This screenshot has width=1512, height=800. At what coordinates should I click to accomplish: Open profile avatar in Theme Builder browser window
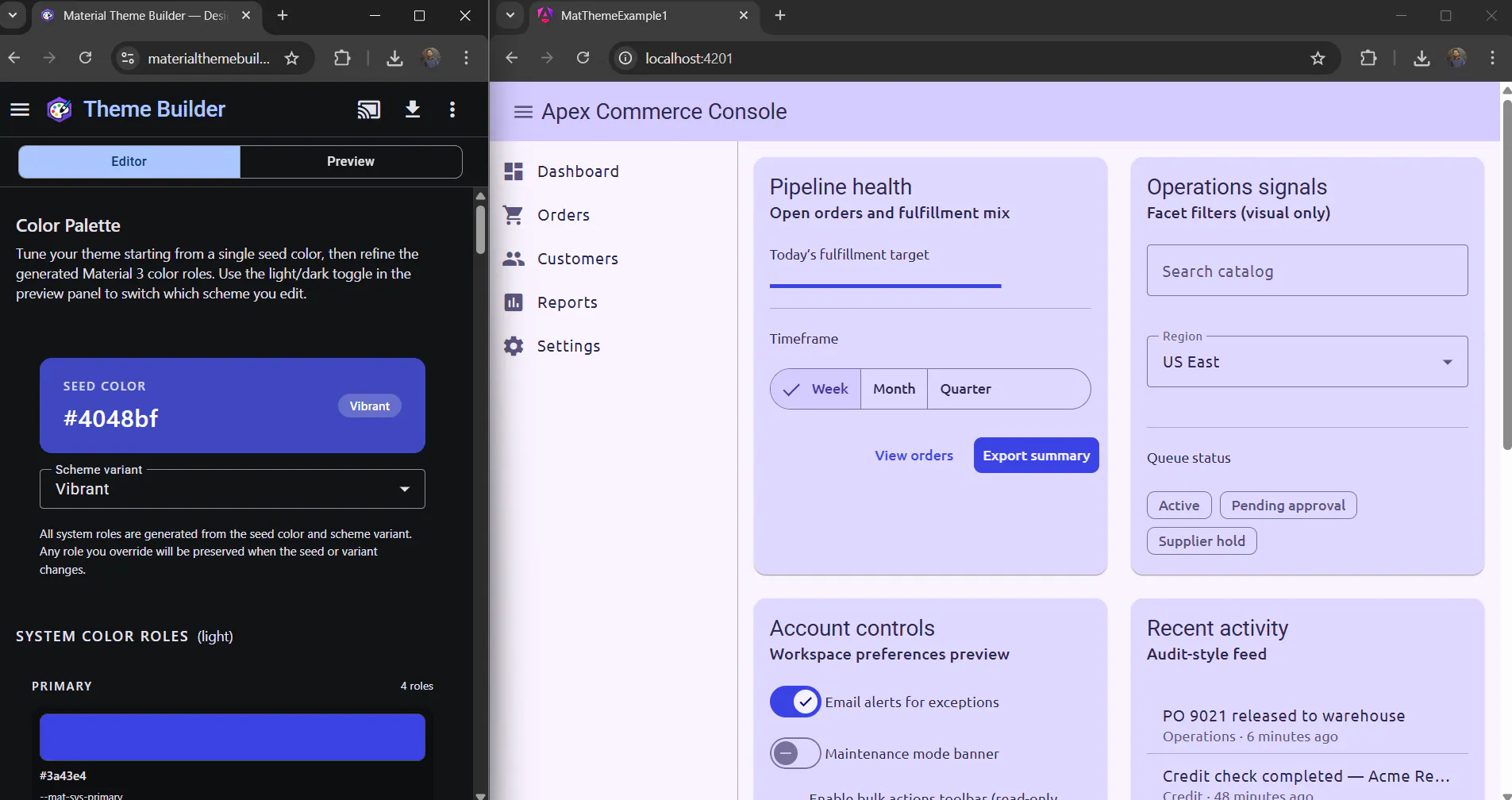pyautogui.click(x=431, y=58)
